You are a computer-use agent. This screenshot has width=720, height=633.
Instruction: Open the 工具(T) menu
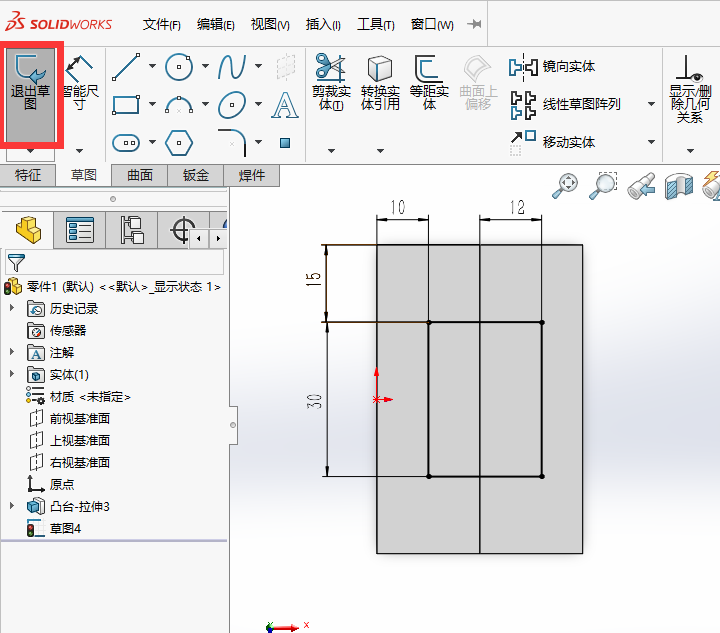pos(376,24)
